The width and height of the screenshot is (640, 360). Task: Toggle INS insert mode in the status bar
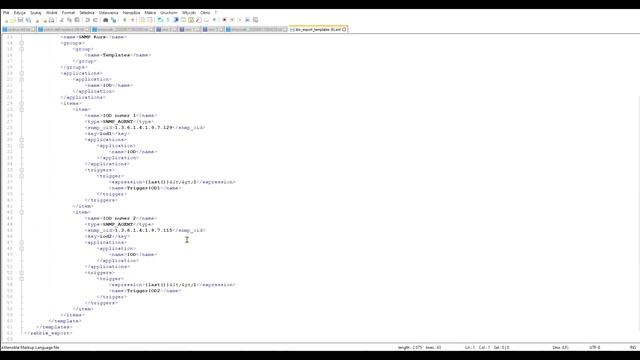633,347
